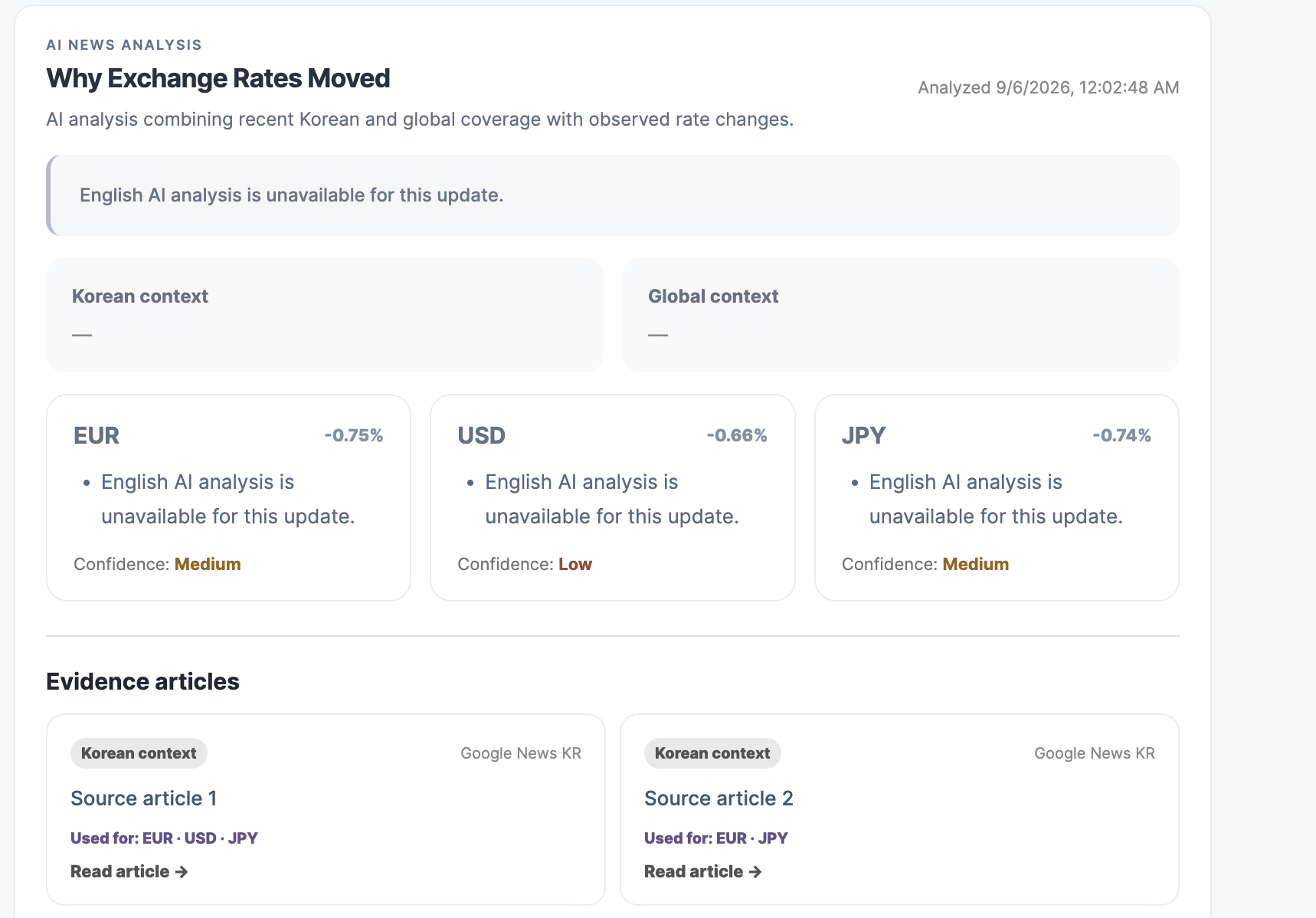Click 'Medium' confidence label in EUR card
This screenshot has height=918, width=1316.
click(x=208, y=564)
